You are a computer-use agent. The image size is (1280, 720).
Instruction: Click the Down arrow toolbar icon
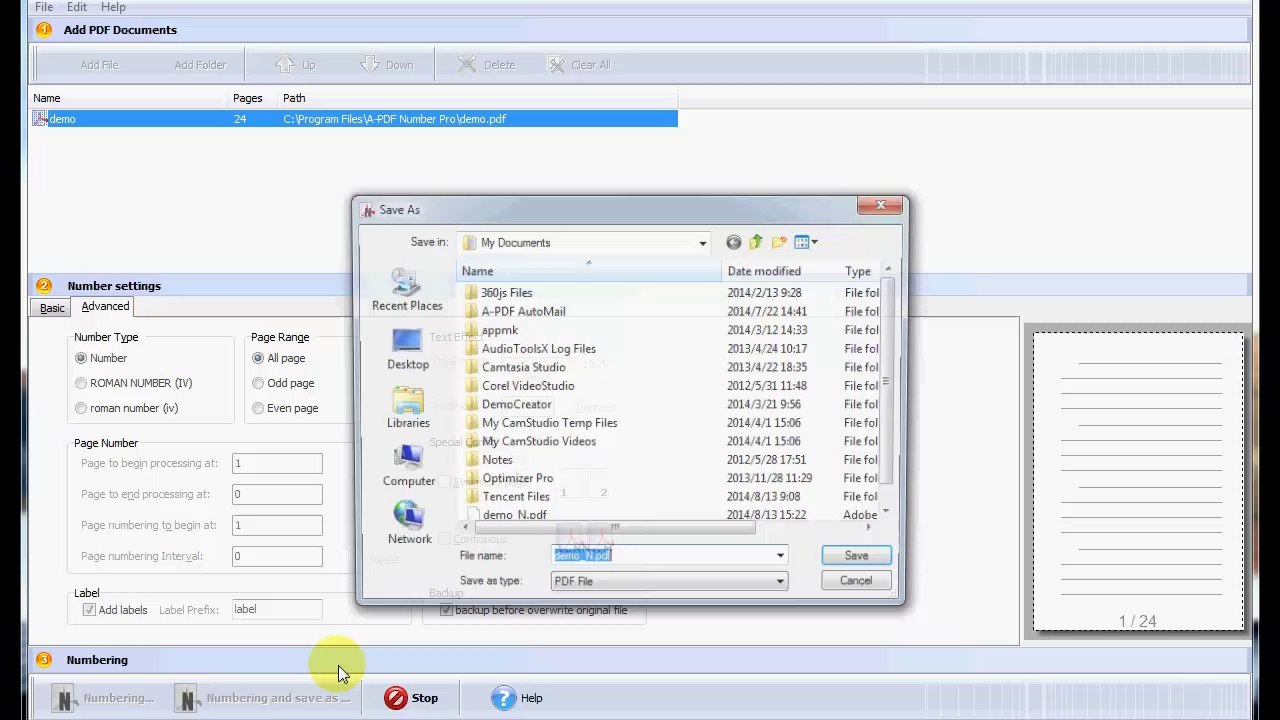point(370,65)
